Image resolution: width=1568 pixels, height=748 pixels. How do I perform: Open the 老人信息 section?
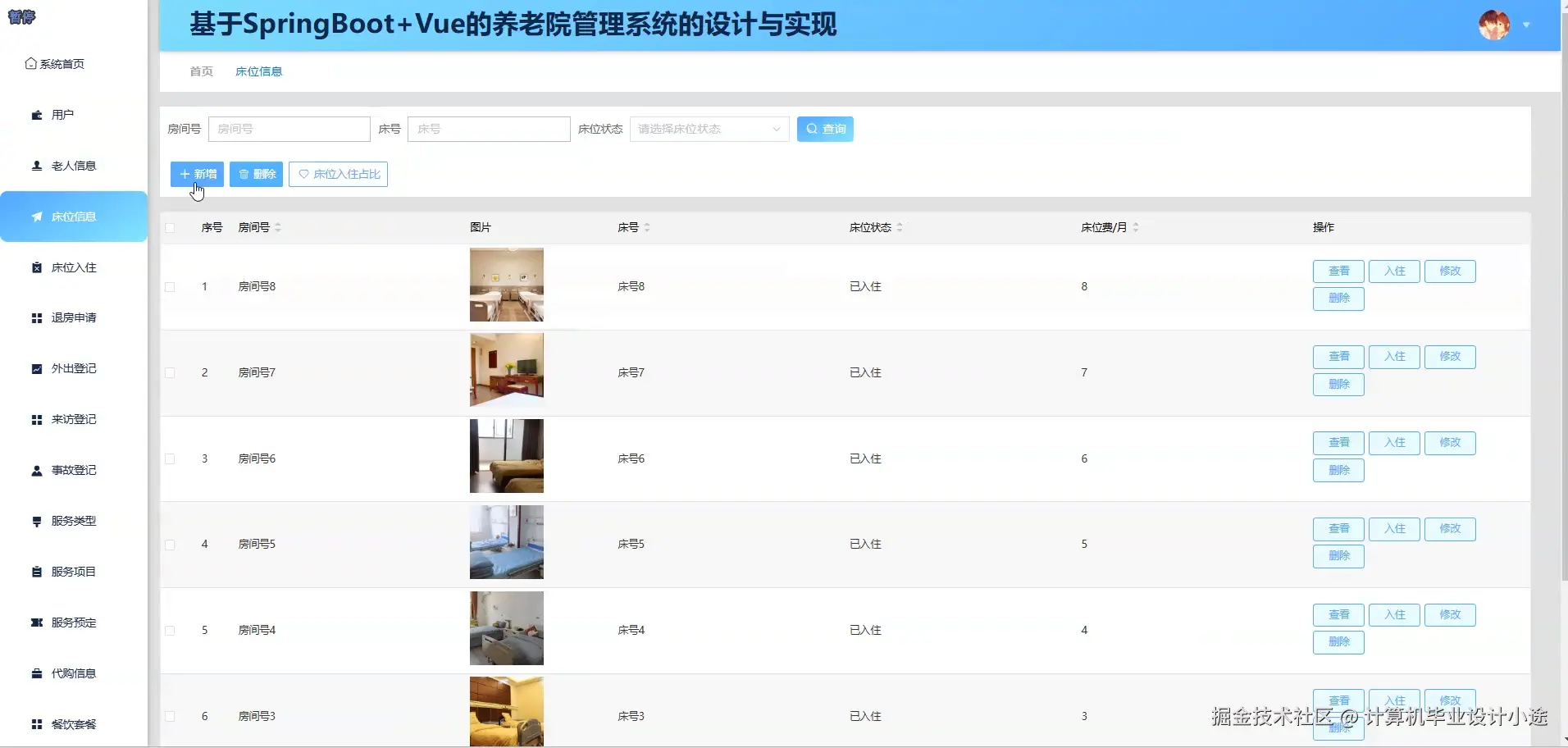click(x=72, y=165)
